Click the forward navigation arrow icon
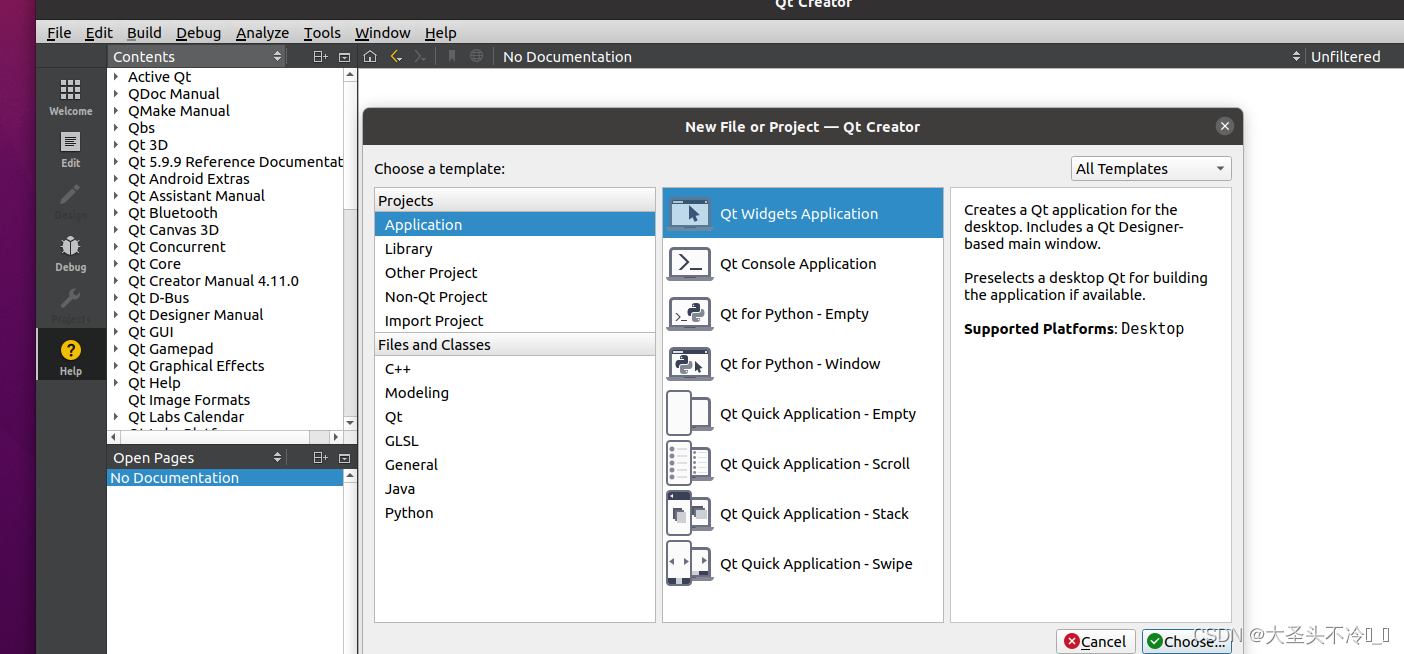The image size is (1404, 654). [420, 56]
